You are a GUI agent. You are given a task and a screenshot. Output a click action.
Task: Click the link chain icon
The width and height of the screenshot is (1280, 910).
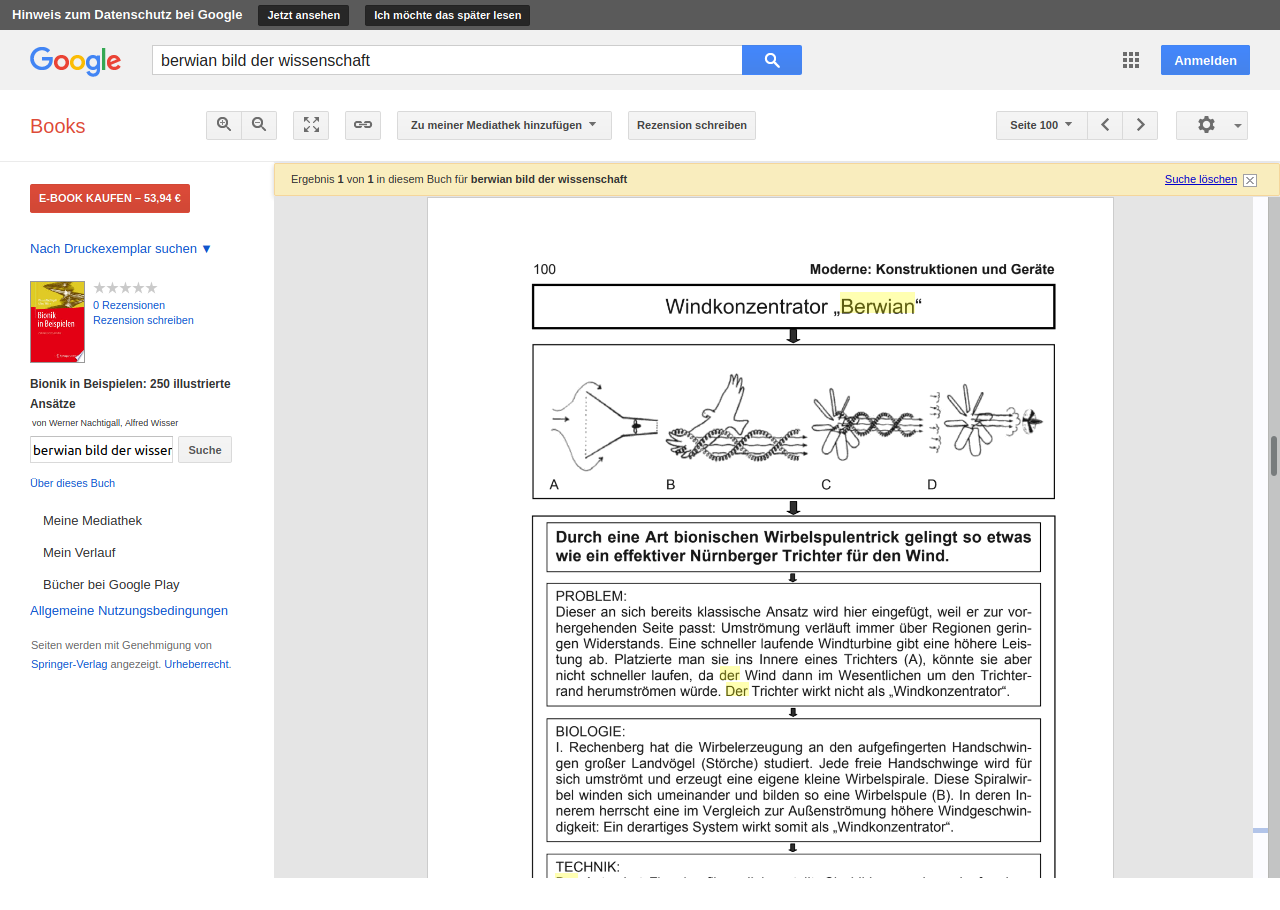(363, 125)
